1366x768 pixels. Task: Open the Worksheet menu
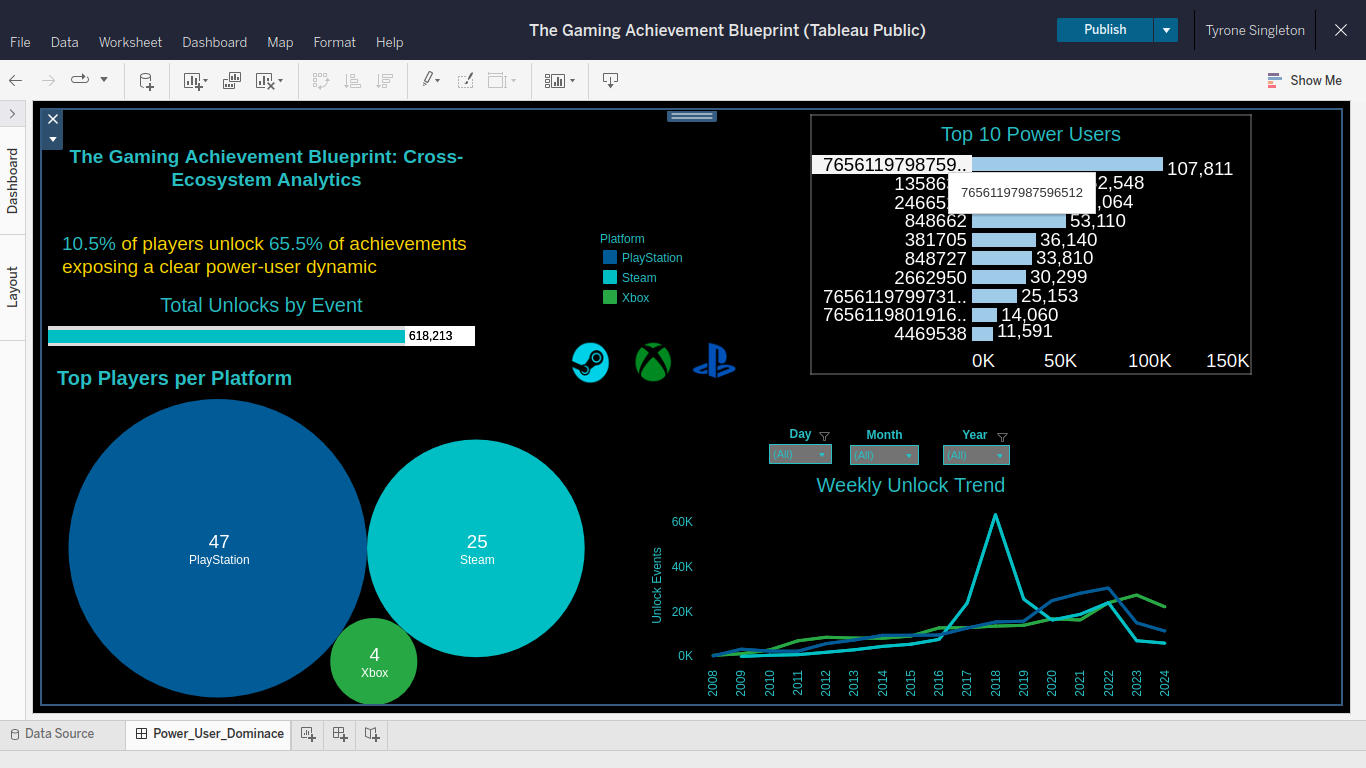pyautogui.click(x=130, y=42)
